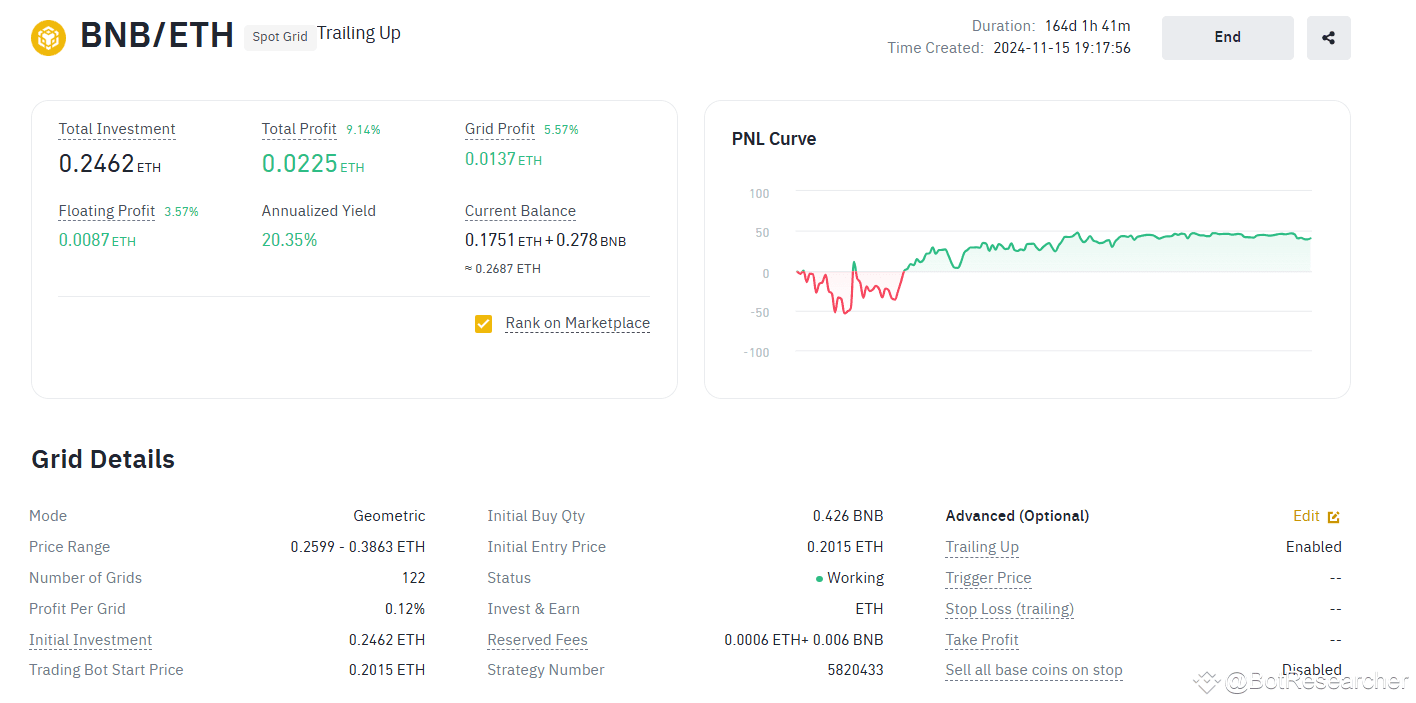
Task: Toggle the Rank on Marketplace checkbox
Action: (484, 324)
